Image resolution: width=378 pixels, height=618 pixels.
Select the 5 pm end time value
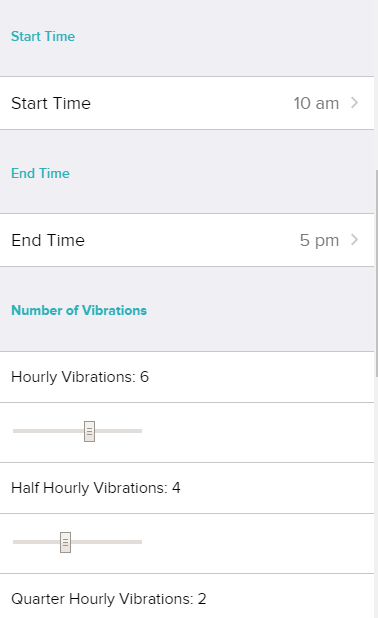pyautogui.click(x=319, y=240)
